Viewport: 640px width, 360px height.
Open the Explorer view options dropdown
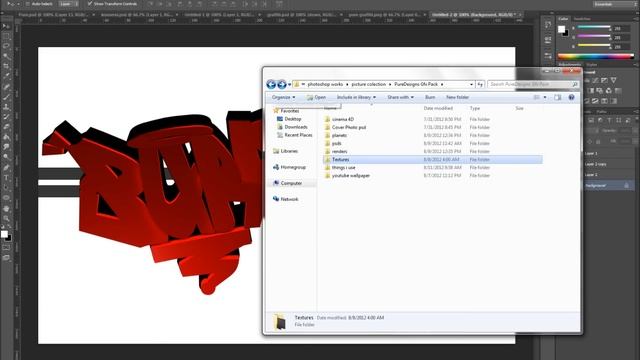545,97
